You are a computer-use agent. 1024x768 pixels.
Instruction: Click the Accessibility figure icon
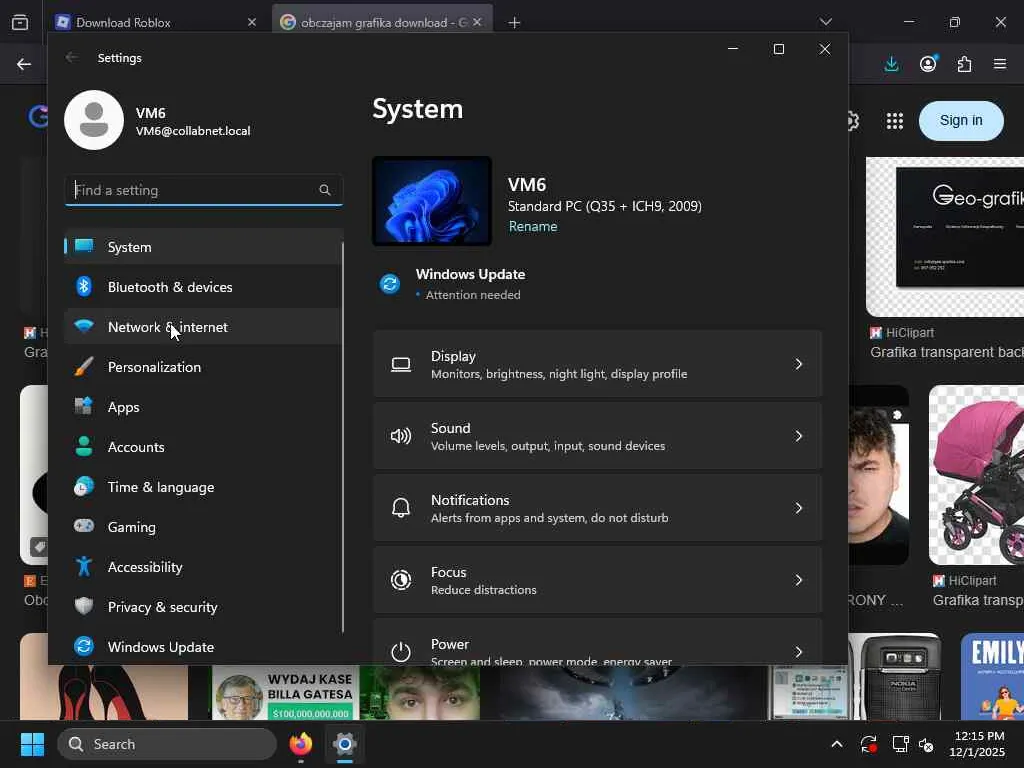(x=84, y=567)
